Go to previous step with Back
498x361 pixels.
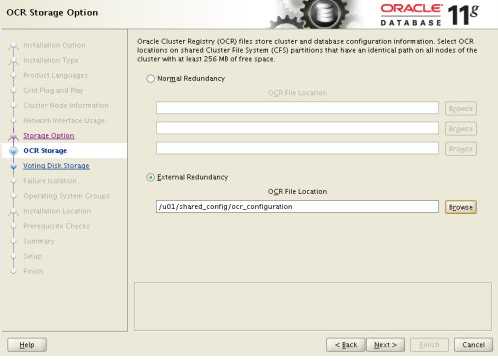click(346, 345)
